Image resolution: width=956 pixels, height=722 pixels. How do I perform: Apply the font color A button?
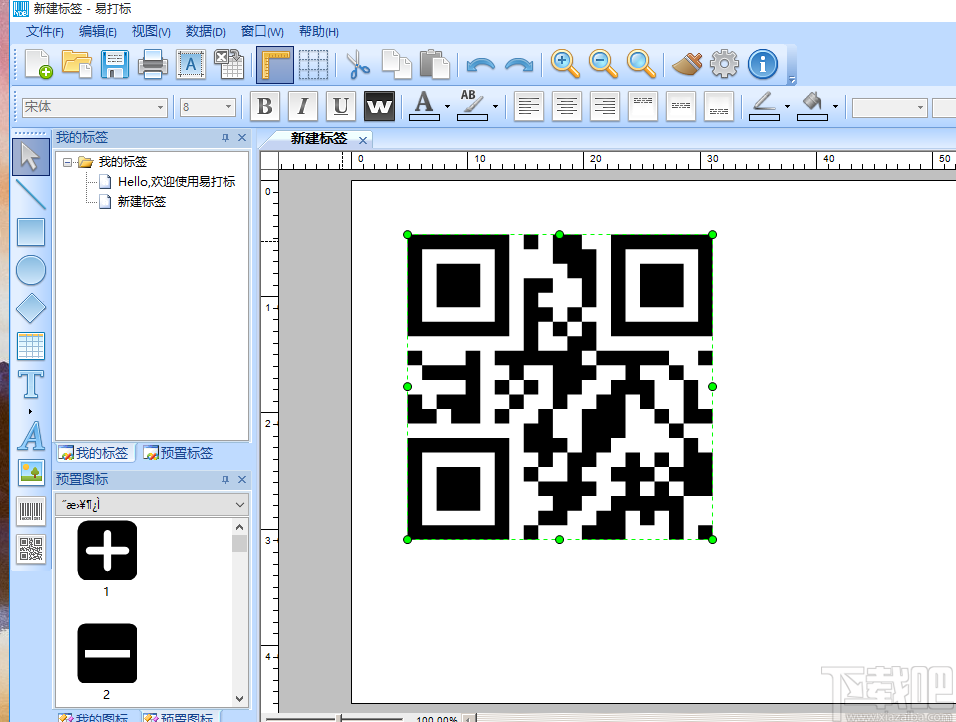[x=424, y=107]
